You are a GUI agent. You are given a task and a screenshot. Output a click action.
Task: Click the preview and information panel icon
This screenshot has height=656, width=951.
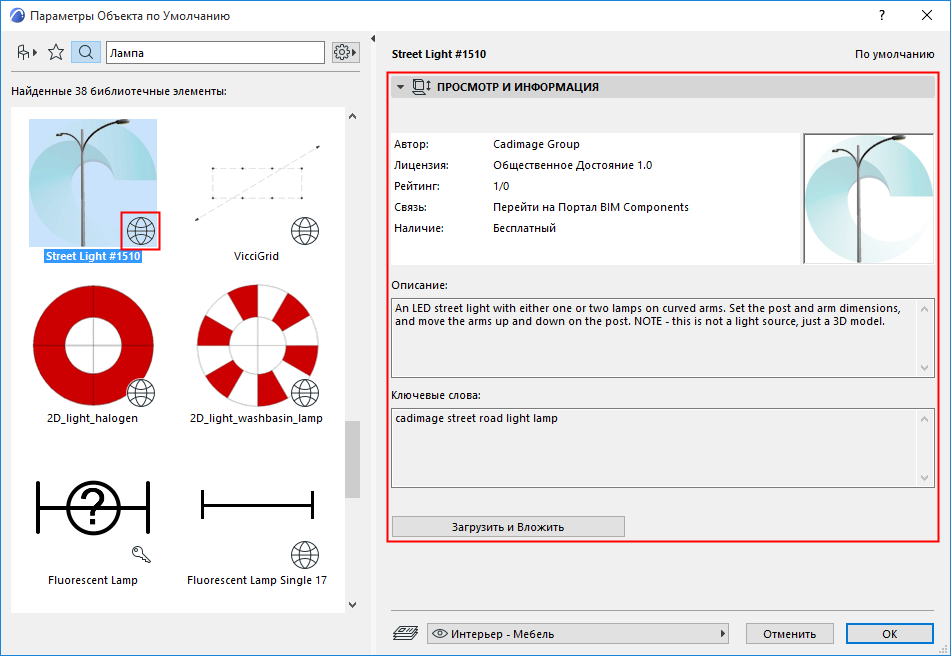(x=421, y=87)
